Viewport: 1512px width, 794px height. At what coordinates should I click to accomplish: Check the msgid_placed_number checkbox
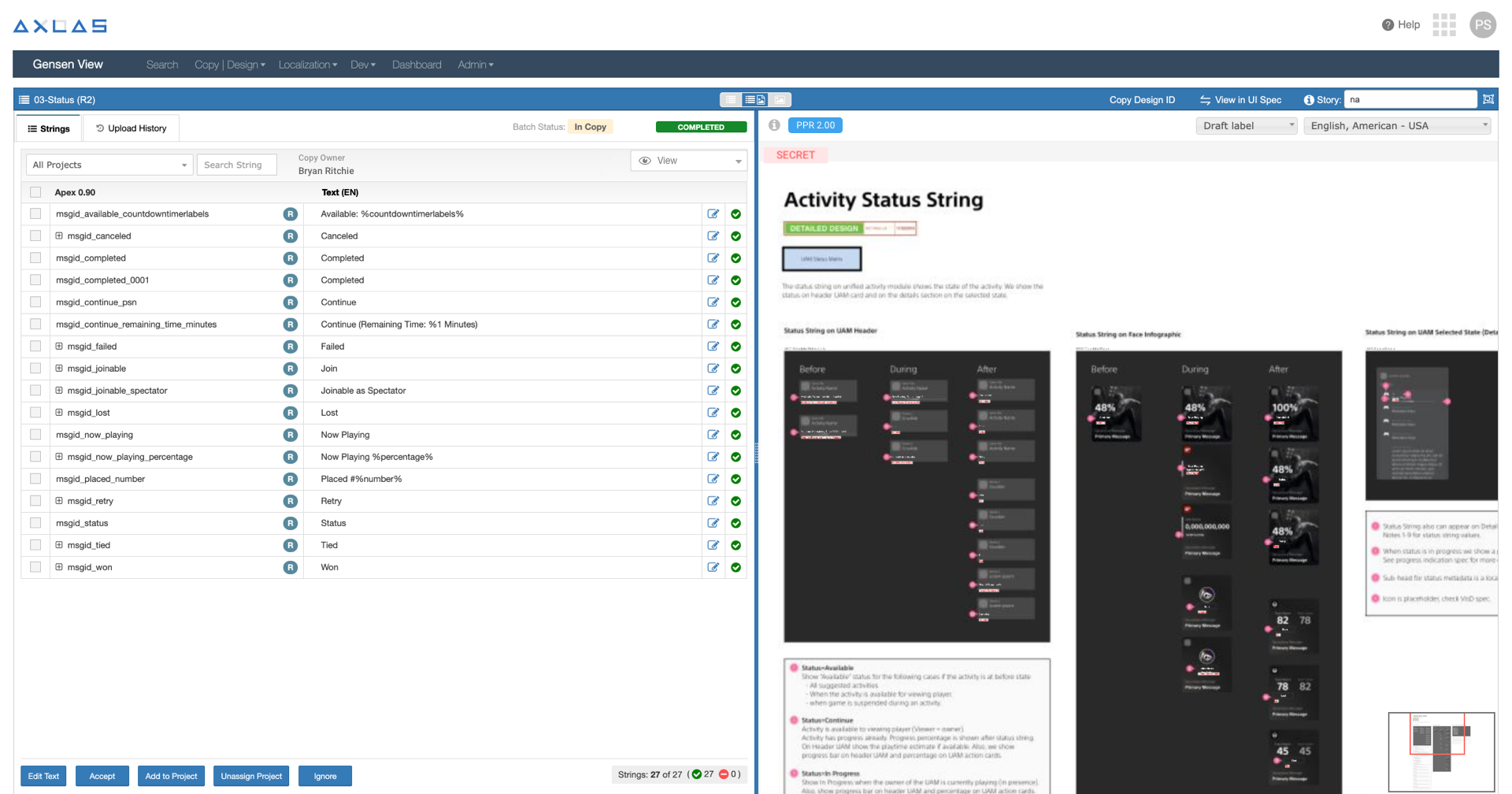tap(35, 478)
